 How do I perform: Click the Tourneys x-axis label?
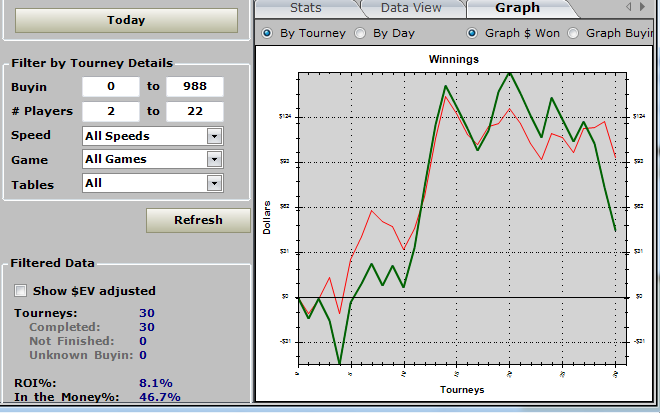(462, 390)
